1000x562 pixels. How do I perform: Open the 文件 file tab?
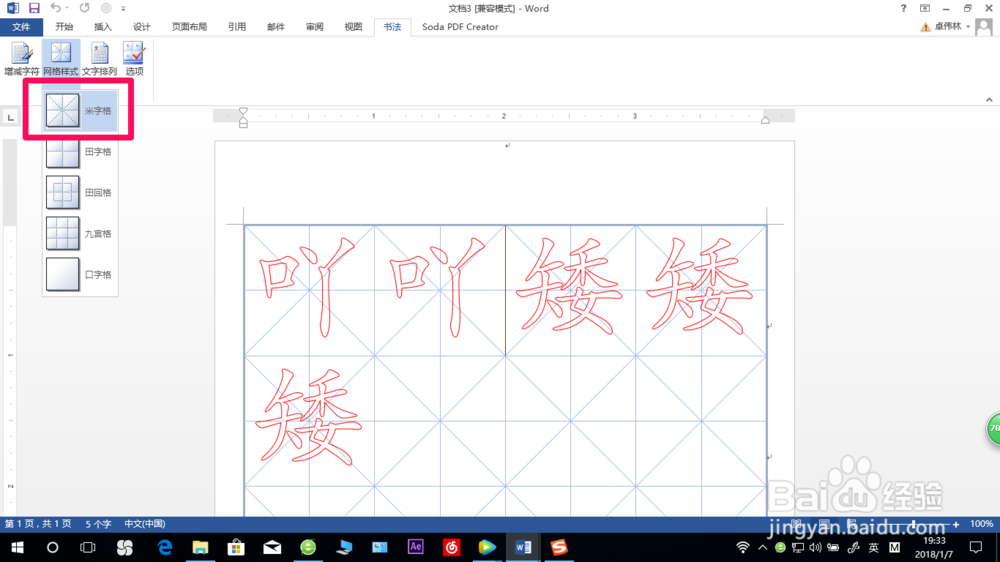tap(21, 27)
